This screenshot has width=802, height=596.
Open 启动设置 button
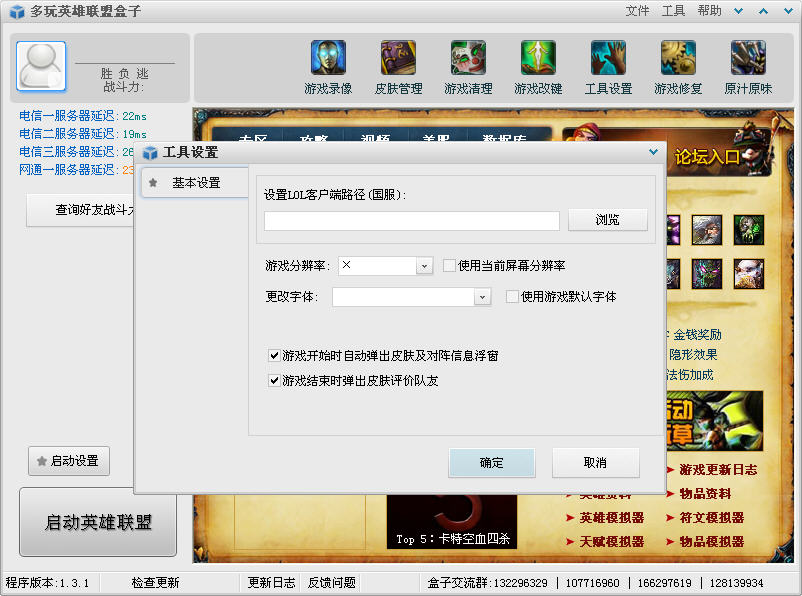pos(69,461)
